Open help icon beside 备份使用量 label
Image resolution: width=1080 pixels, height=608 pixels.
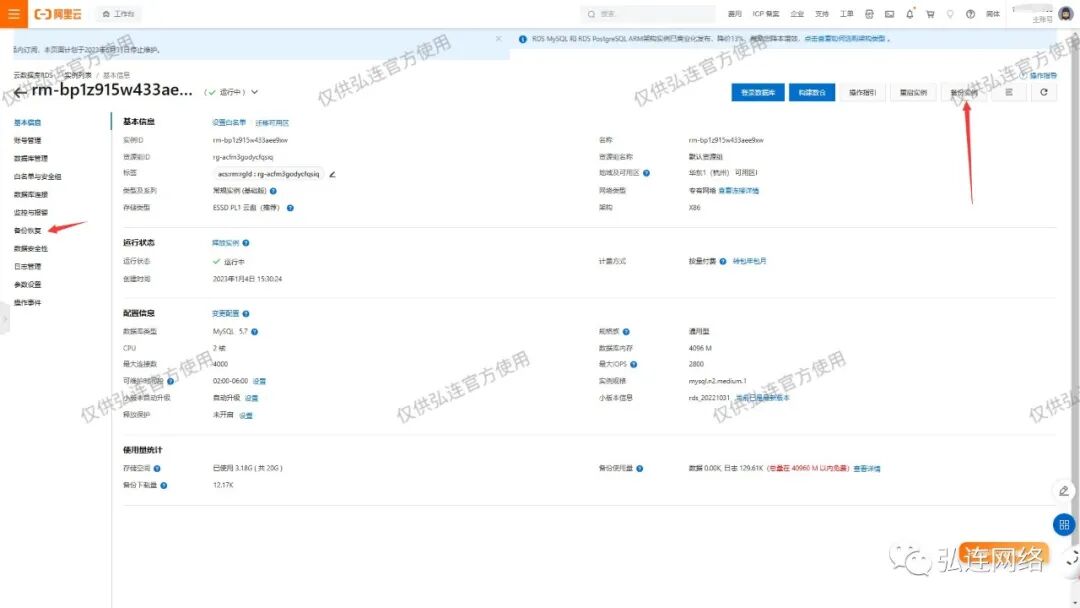click(640, 469)
